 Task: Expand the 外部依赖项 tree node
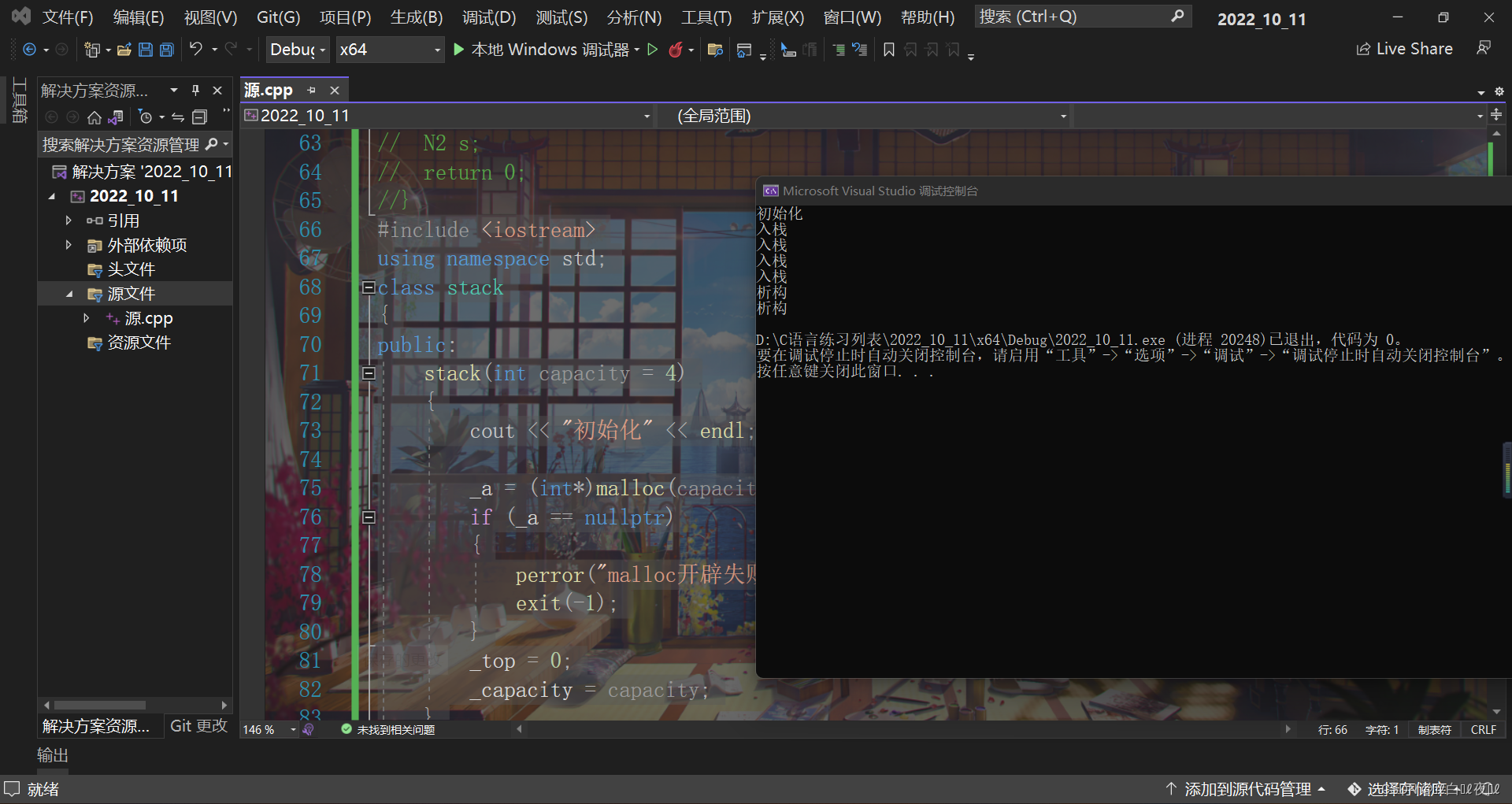tap(69, 245)
